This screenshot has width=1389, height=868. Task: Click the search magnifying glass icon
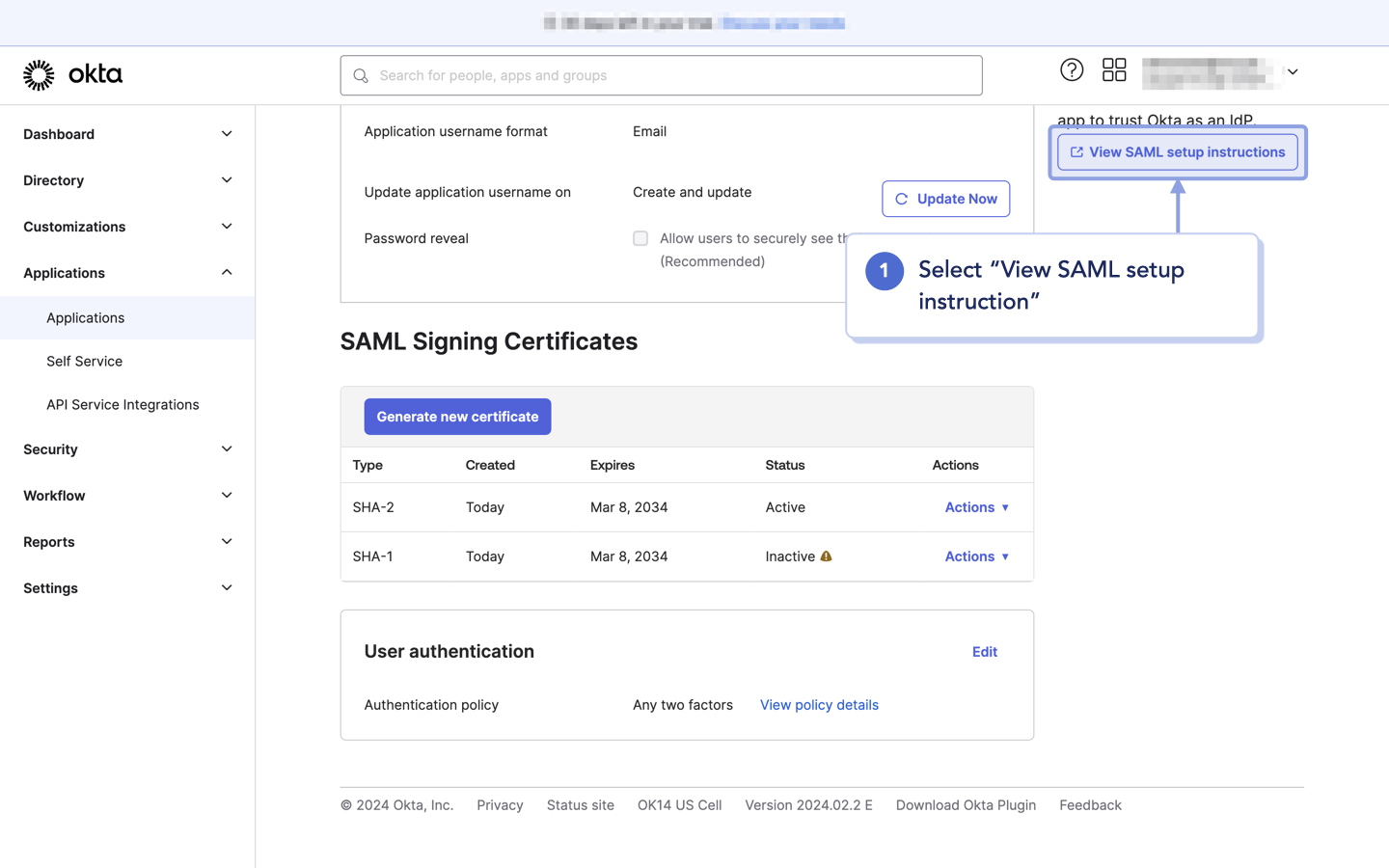click(x=360, y=74)
